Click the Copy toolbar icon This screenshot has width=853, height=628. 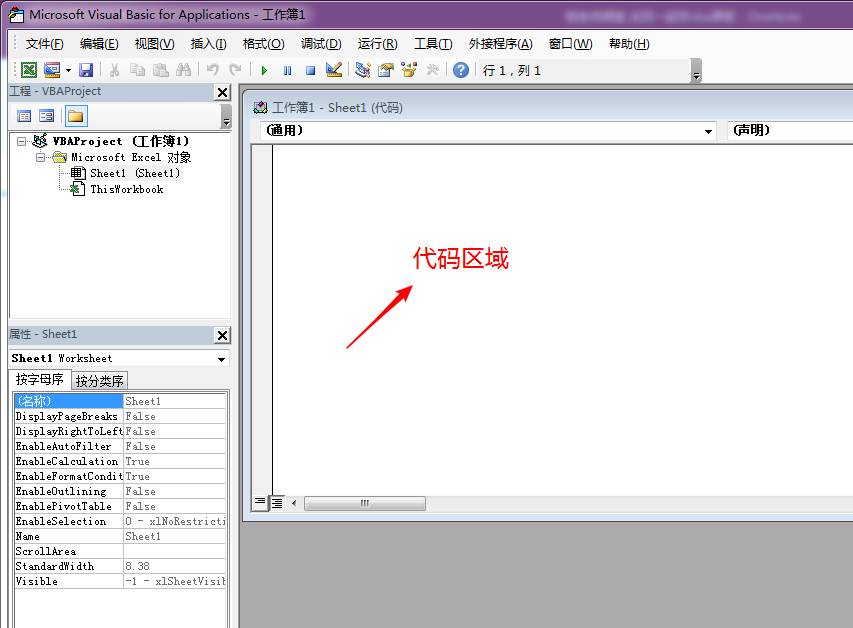click(137, 70)
